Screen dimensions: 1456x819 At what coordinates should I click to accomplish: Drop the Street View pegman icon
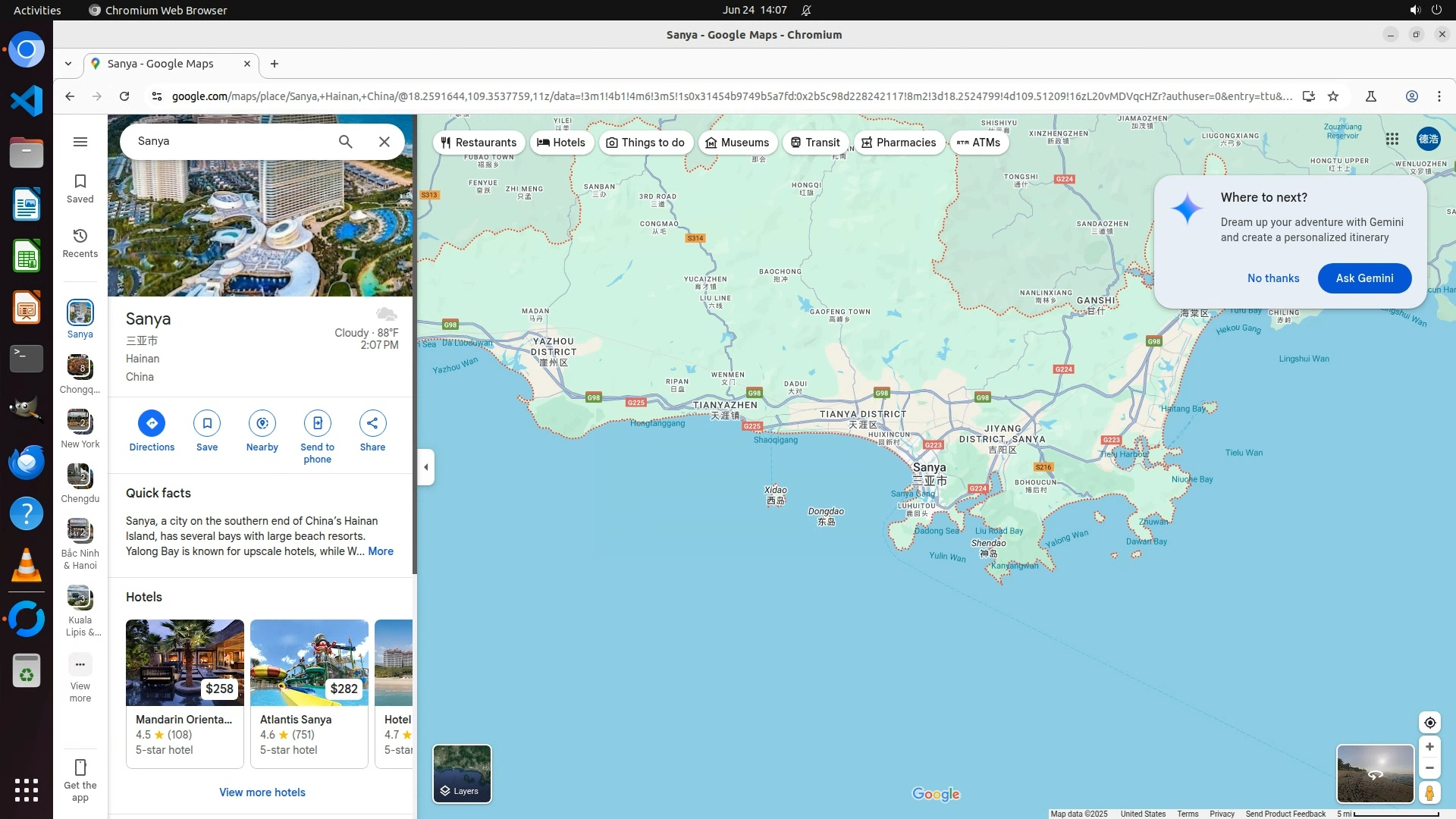(x=1429, y=793)
